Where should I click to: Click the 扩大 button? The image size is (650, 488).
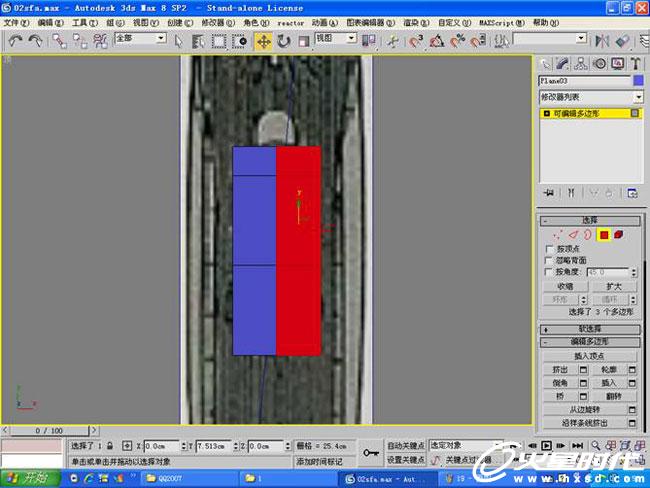(x=614, y=286)
